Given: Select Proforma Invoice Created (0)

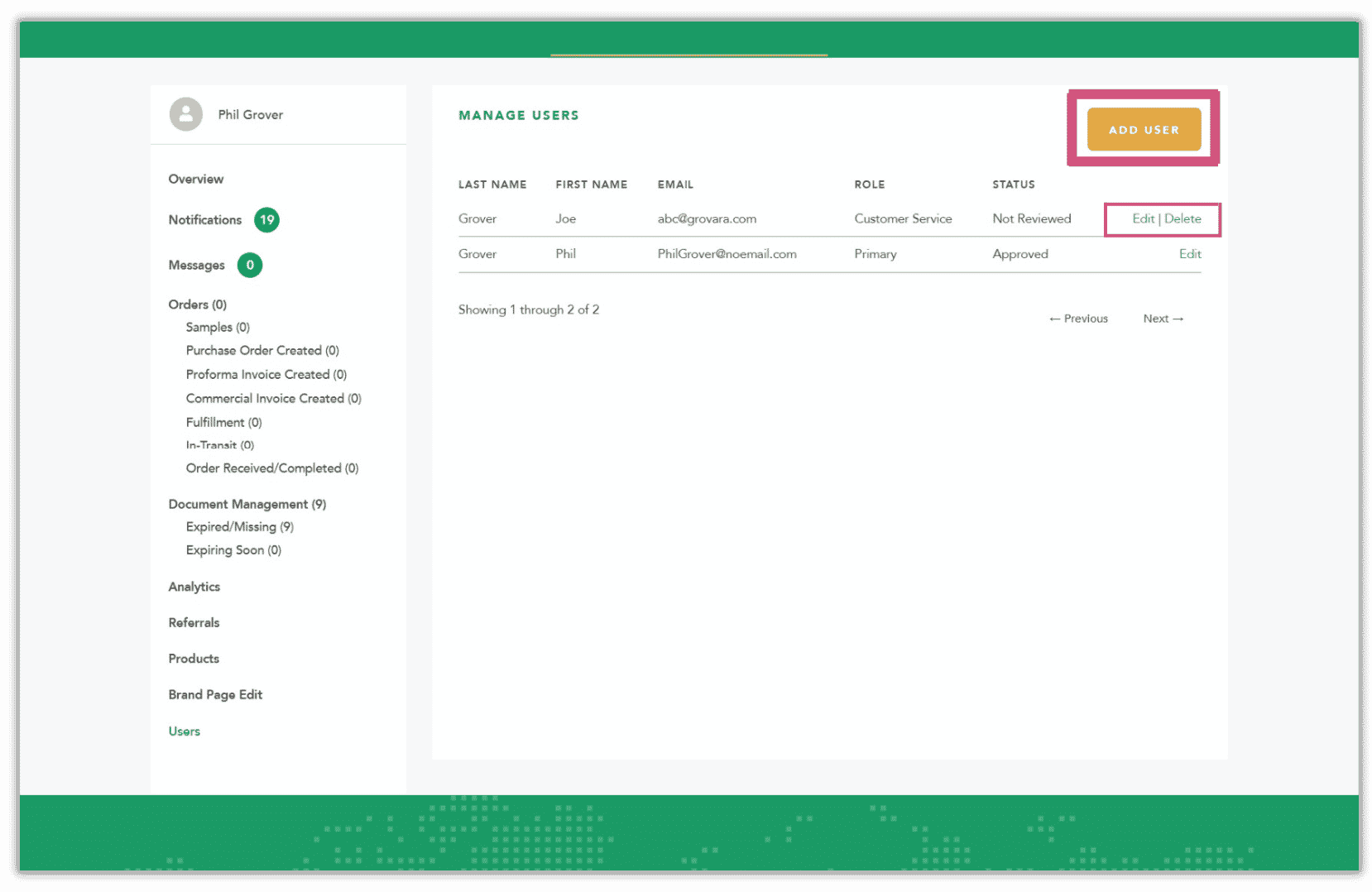Looking at the screenshot, I should coord(266,375).
